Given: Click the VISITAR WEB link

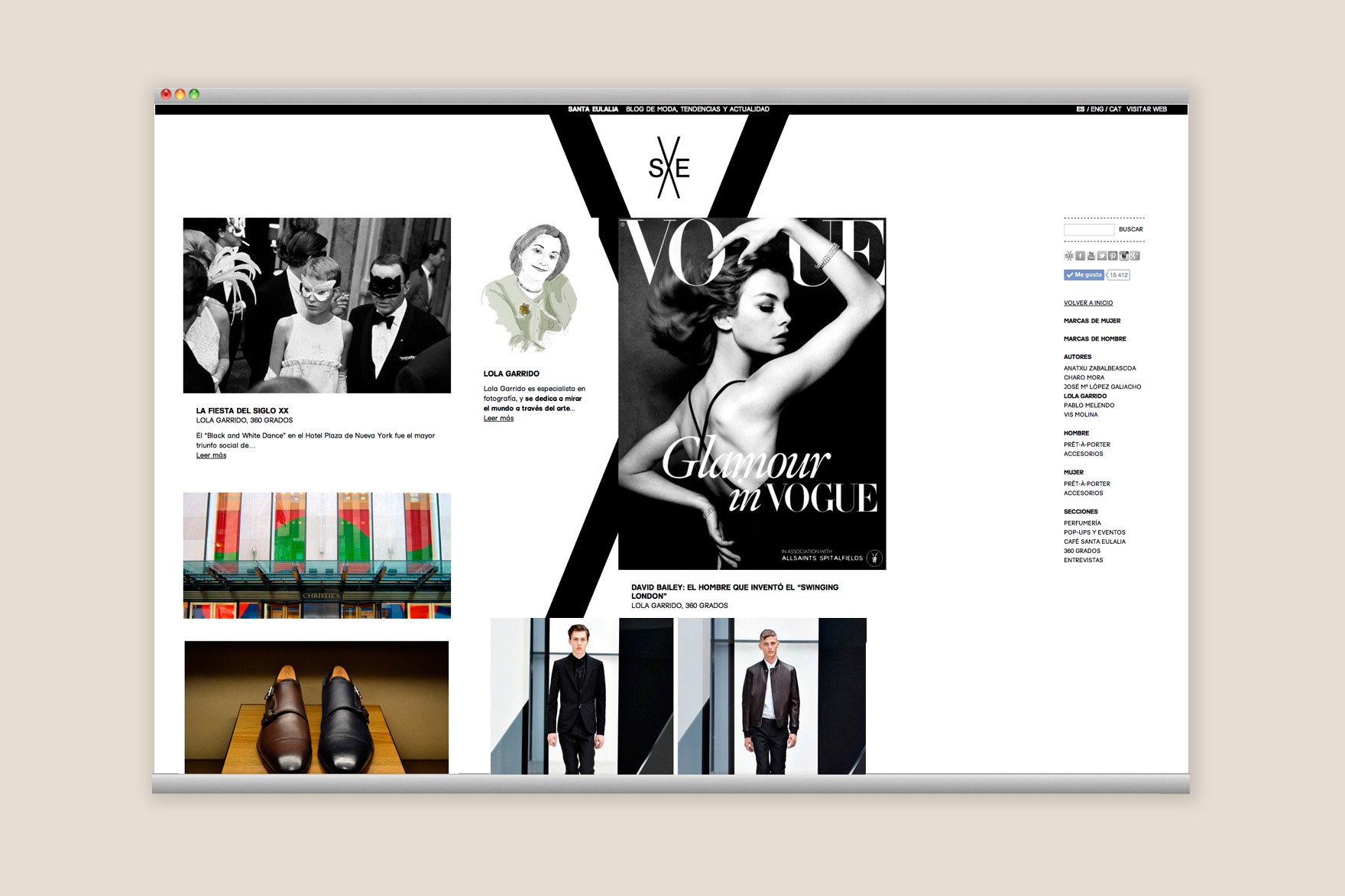Looking at the screenshot, I should point(1146,109).
